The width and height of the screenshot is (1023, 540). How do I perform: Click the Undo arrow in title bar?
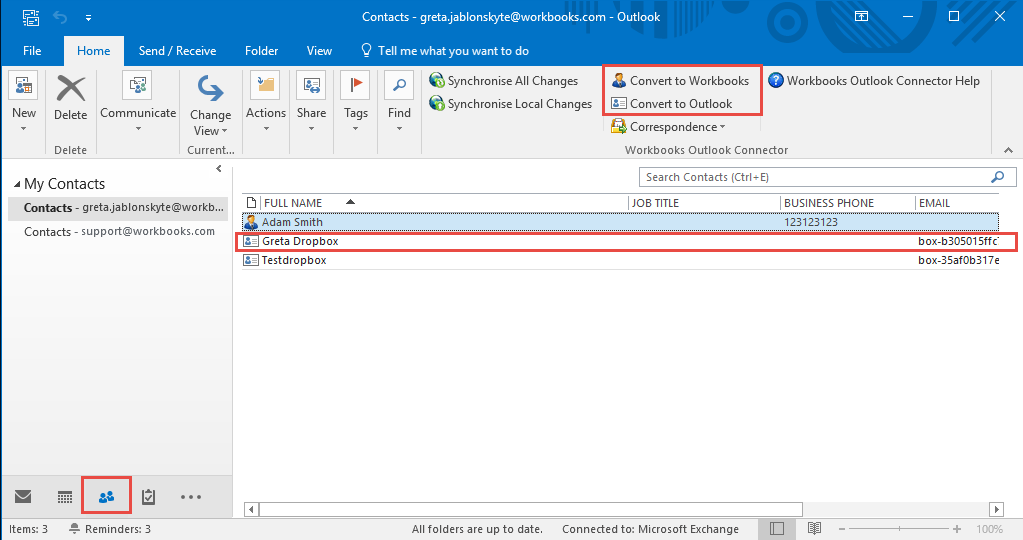point(60,18)
